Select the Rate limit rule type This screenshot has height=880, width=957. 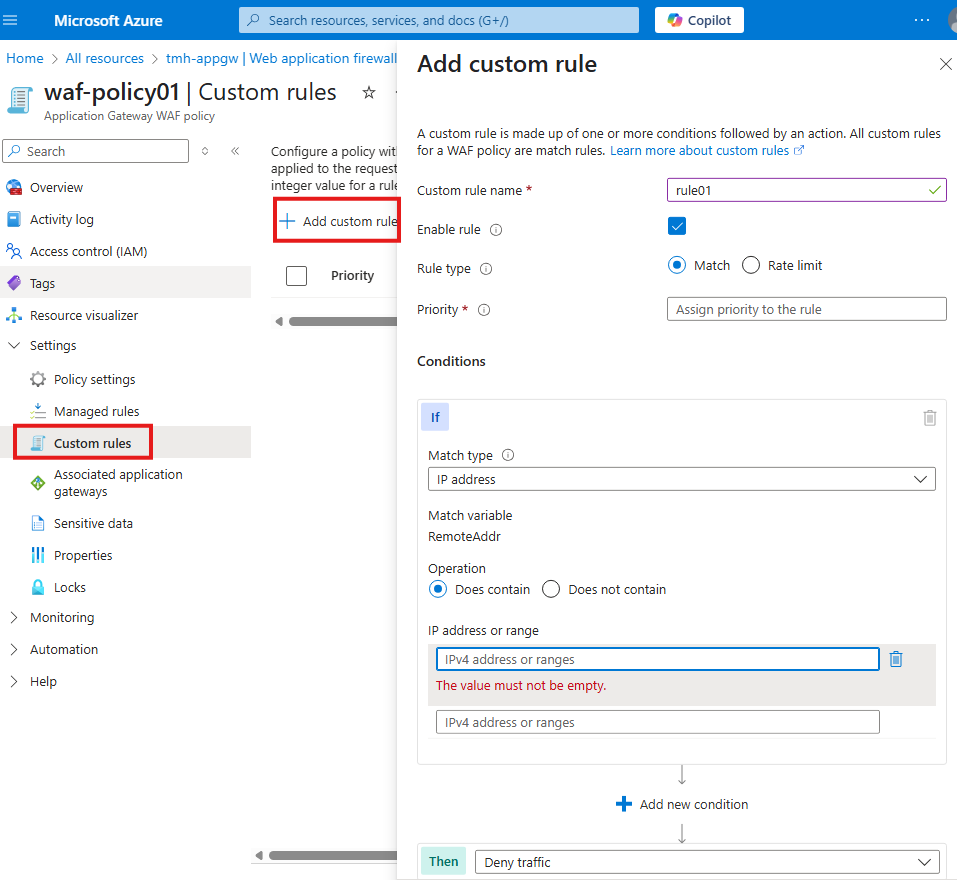pyautogui.click(x=751, y=265)
